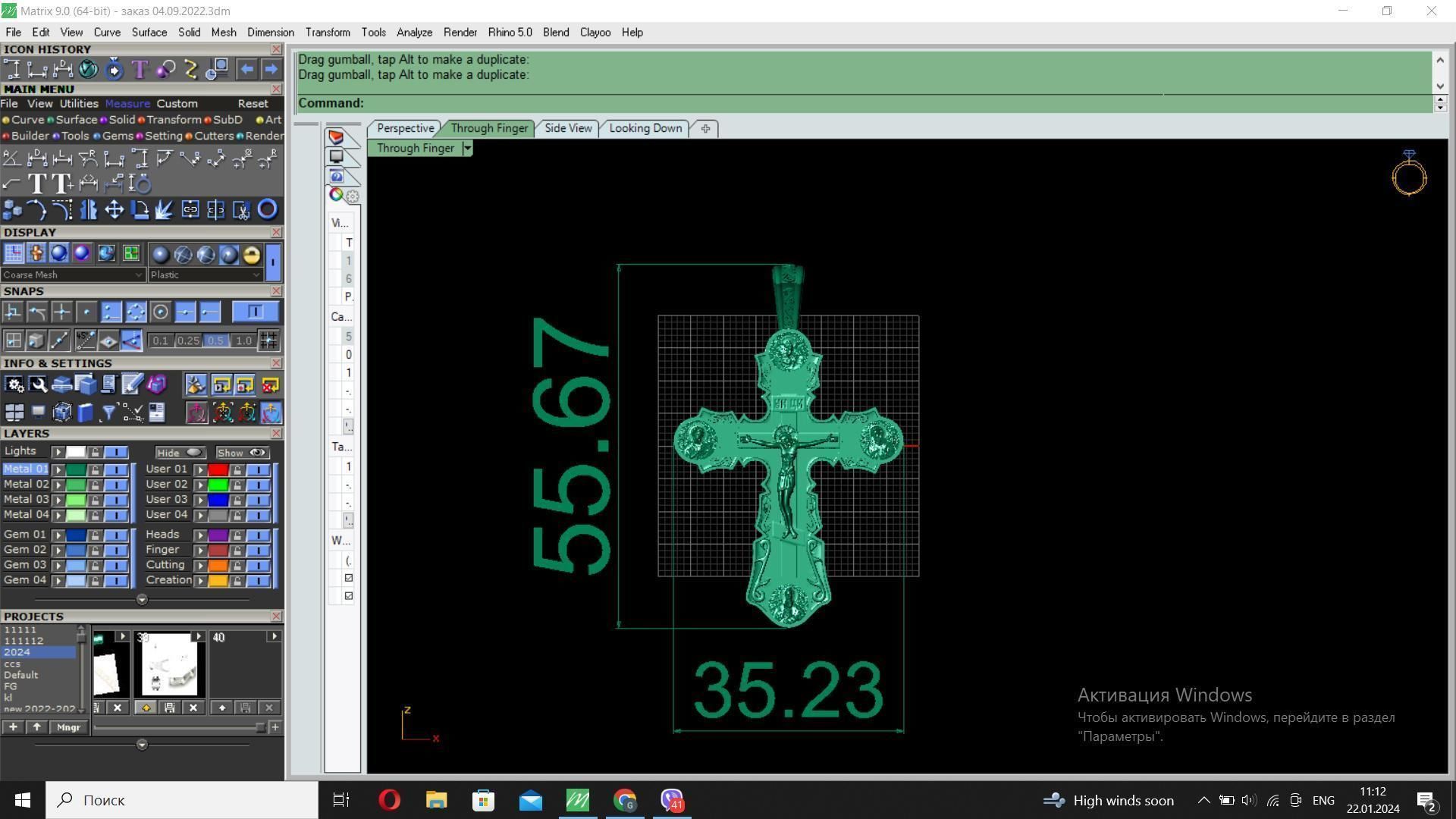
Task: Toggle Metal 02 layer visibility switch
Action: [115, 485]
